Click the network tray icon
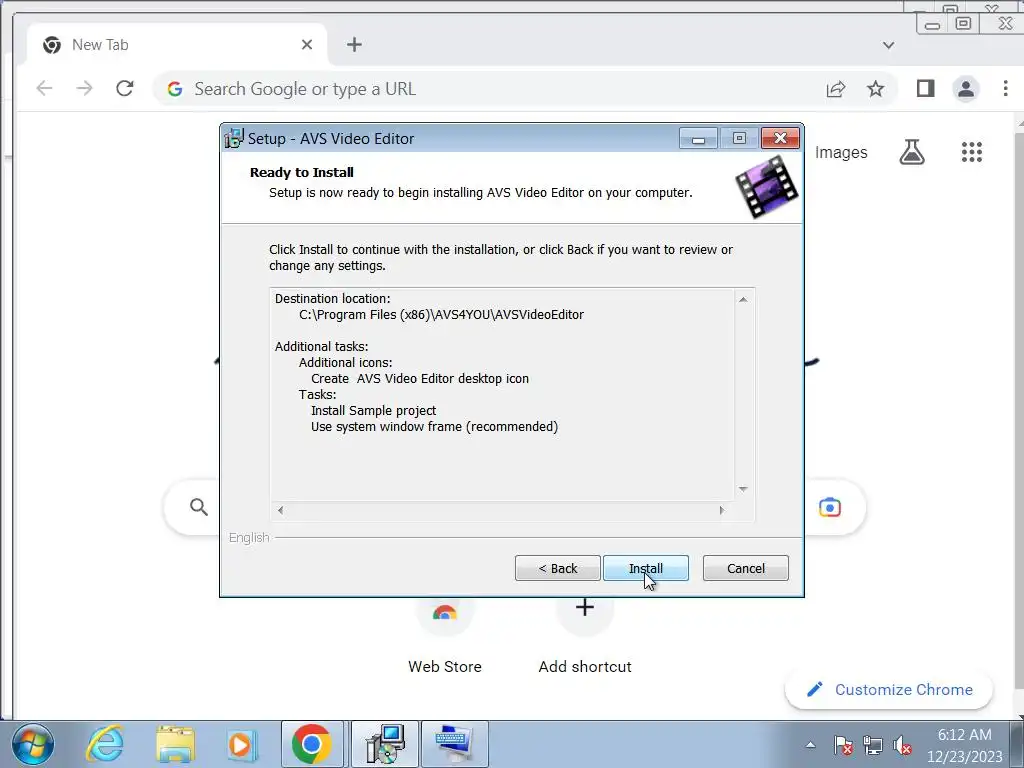Screen dimensions: 1024x768 tap(872, 745)
